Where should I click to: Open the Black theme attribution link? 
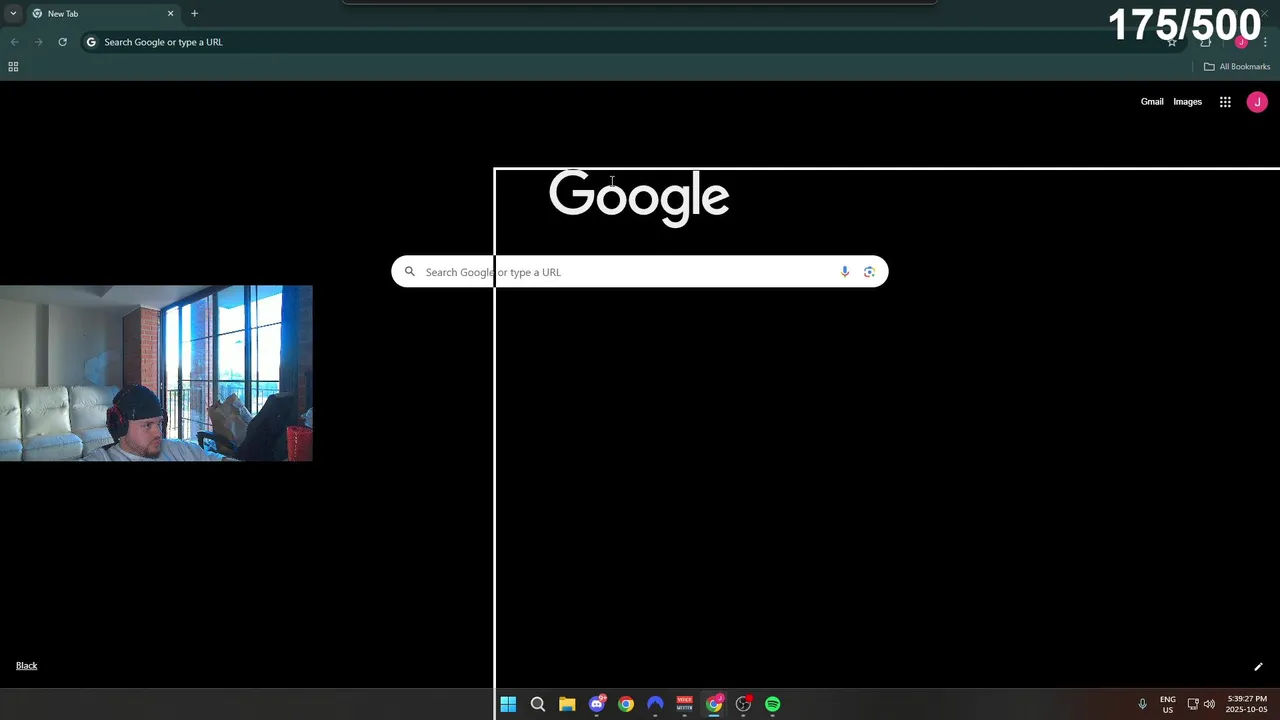[x=27, y=666]
